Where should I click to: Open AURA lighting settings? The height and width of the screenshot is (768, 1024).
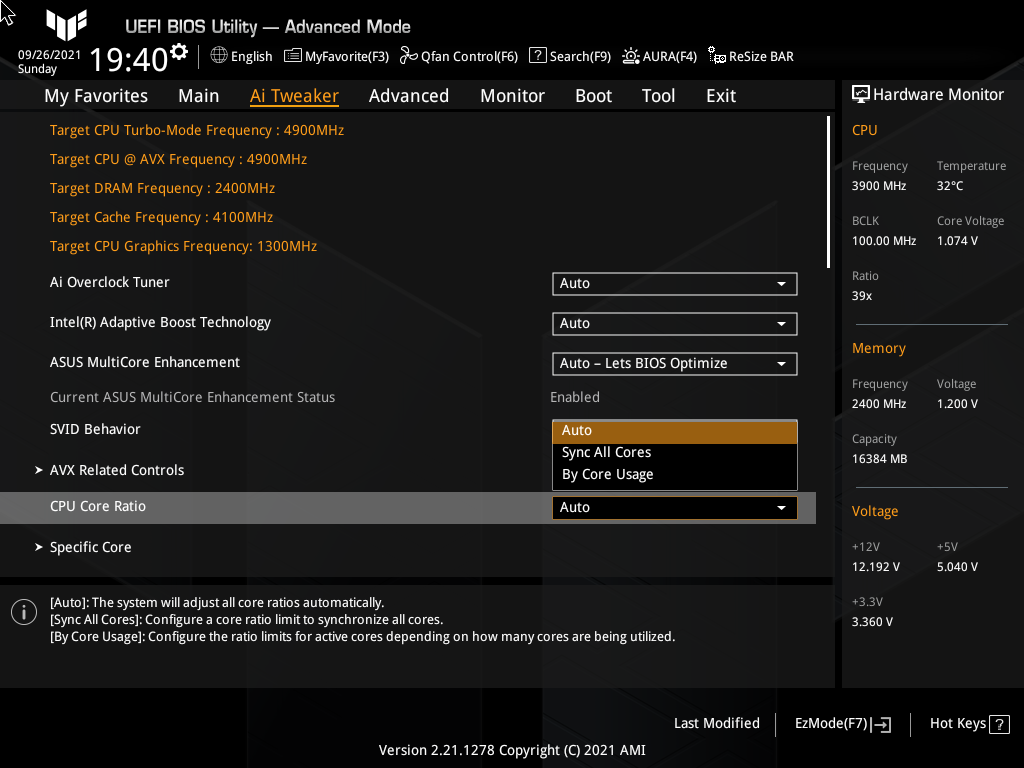coord(659,56)
